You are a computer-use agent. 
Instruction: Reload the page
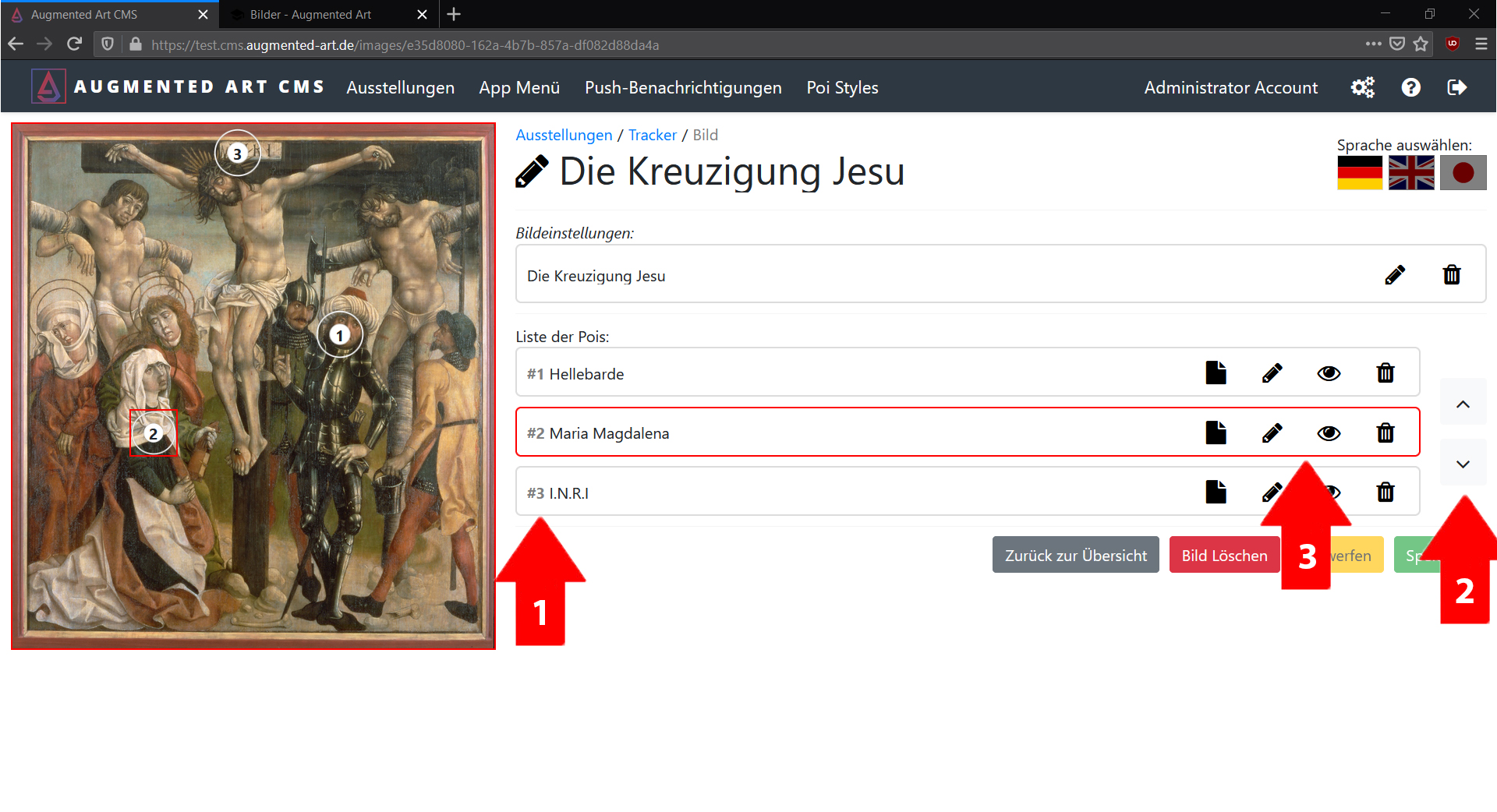[x=74, y=44]
